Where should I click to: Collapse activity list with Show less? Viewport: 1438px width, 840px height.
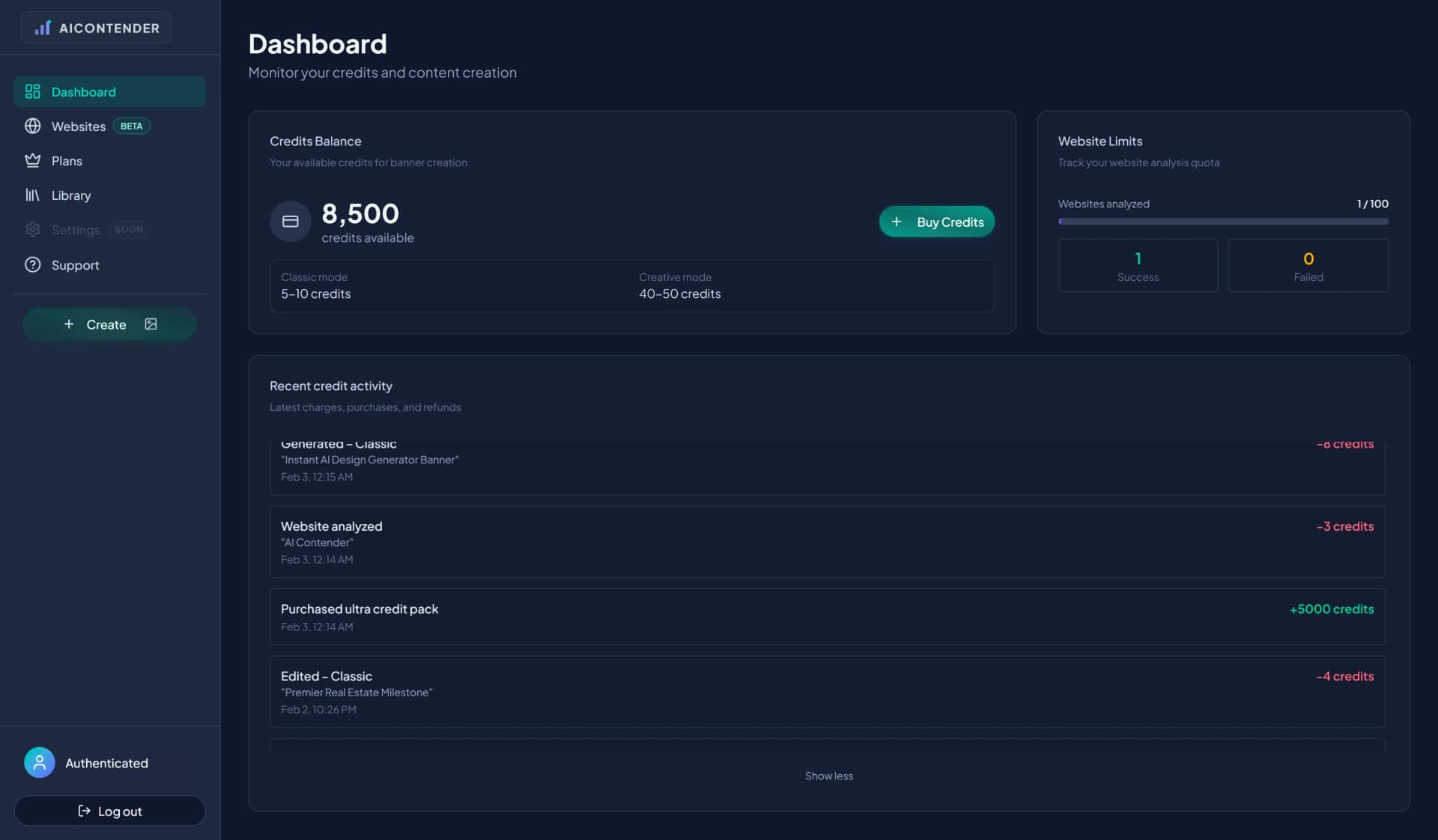coord(828,776)
